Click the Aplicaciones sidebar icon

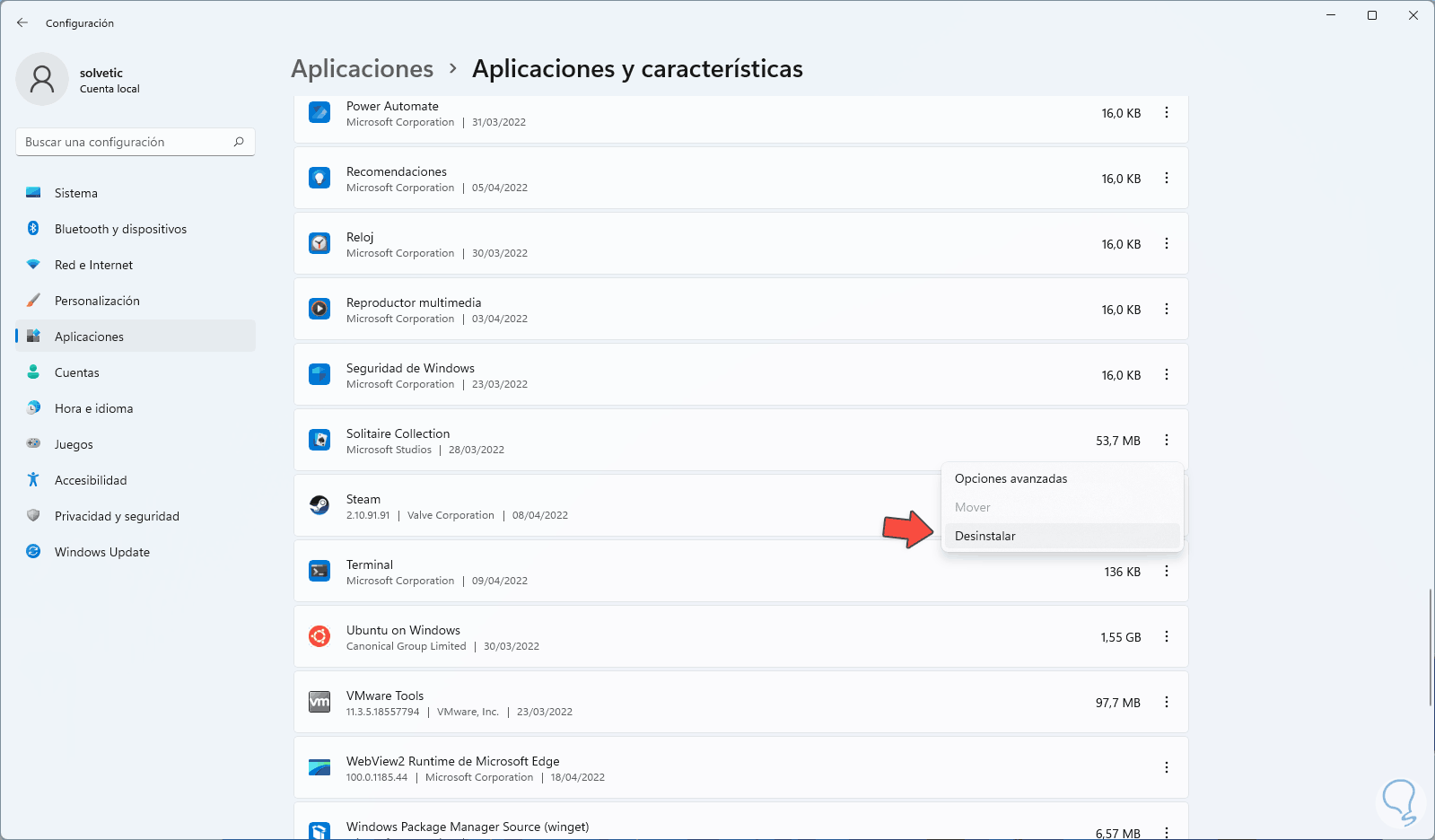pos(33,337)
